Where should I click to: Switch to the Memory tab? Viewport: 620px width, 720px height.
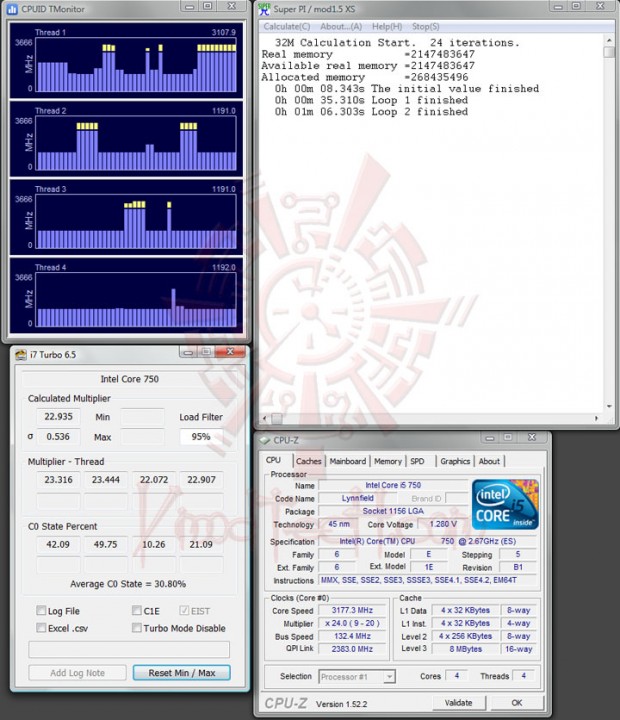pyautogui.click(x=388, y=461)
